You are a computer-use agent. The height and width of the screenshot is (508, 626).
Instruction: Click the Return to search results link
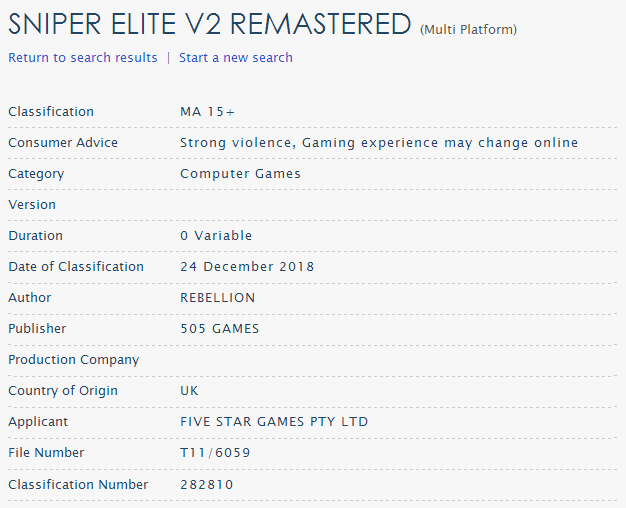83,58
